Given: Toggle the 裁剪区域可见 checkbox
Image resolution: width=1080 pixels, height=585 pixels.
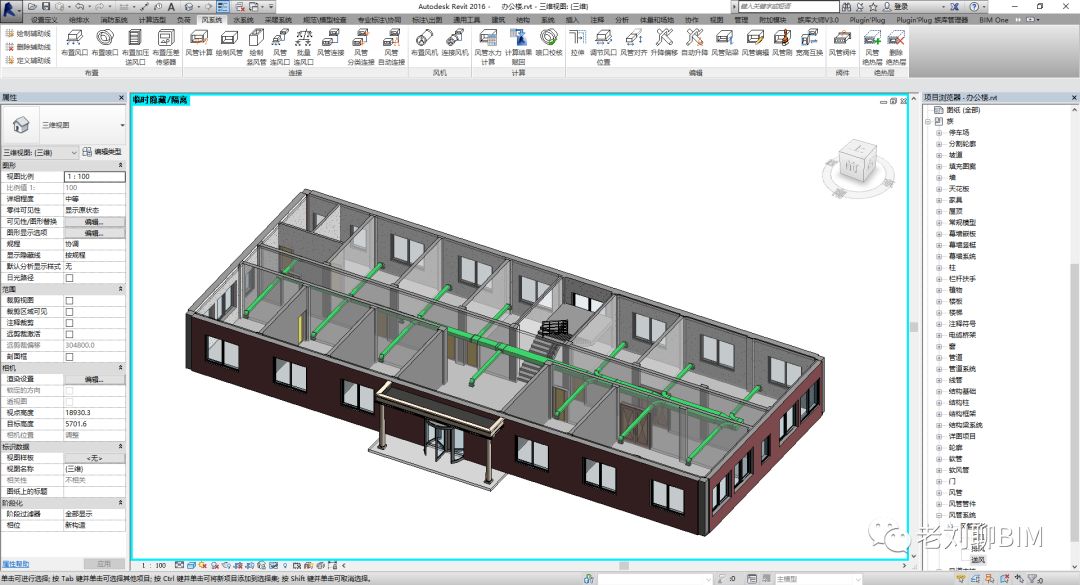Looking at the screenshot, I should point(69,311).
